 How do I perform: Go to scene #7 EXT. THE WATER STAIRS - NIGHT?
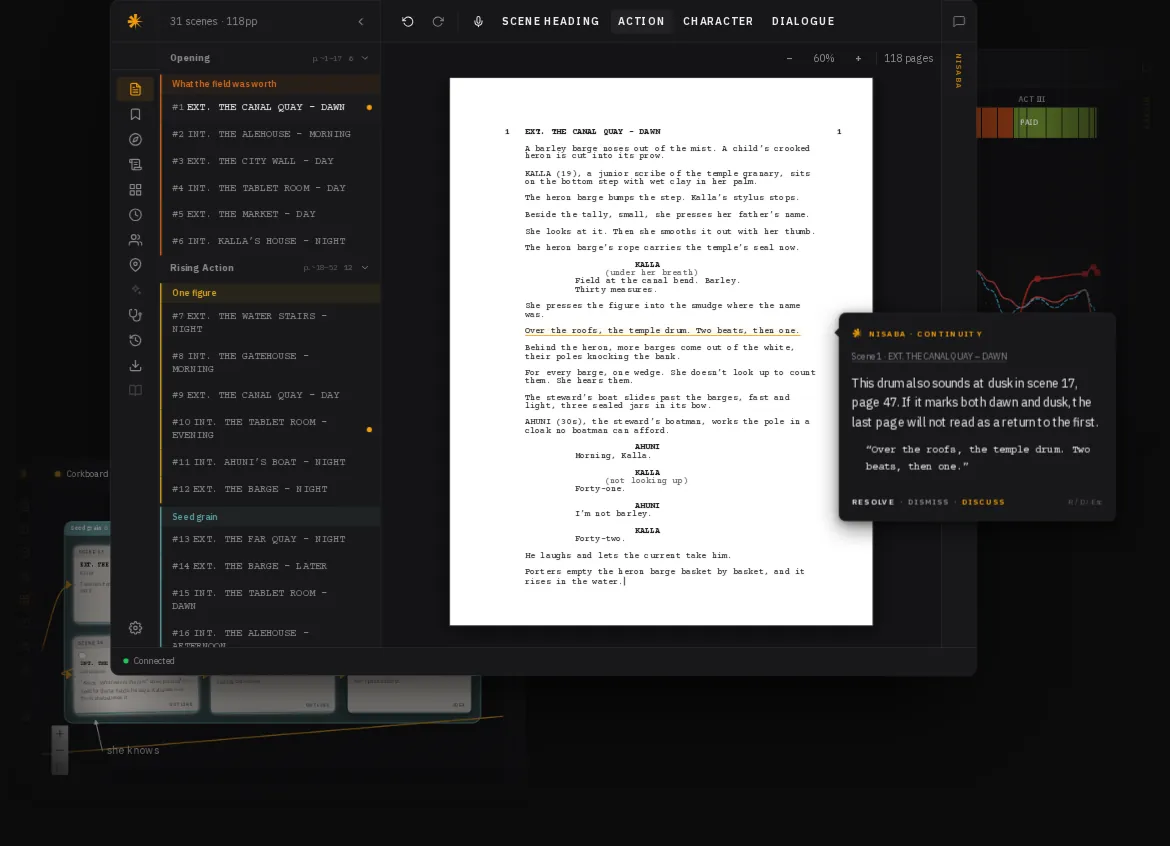(270, 322)
